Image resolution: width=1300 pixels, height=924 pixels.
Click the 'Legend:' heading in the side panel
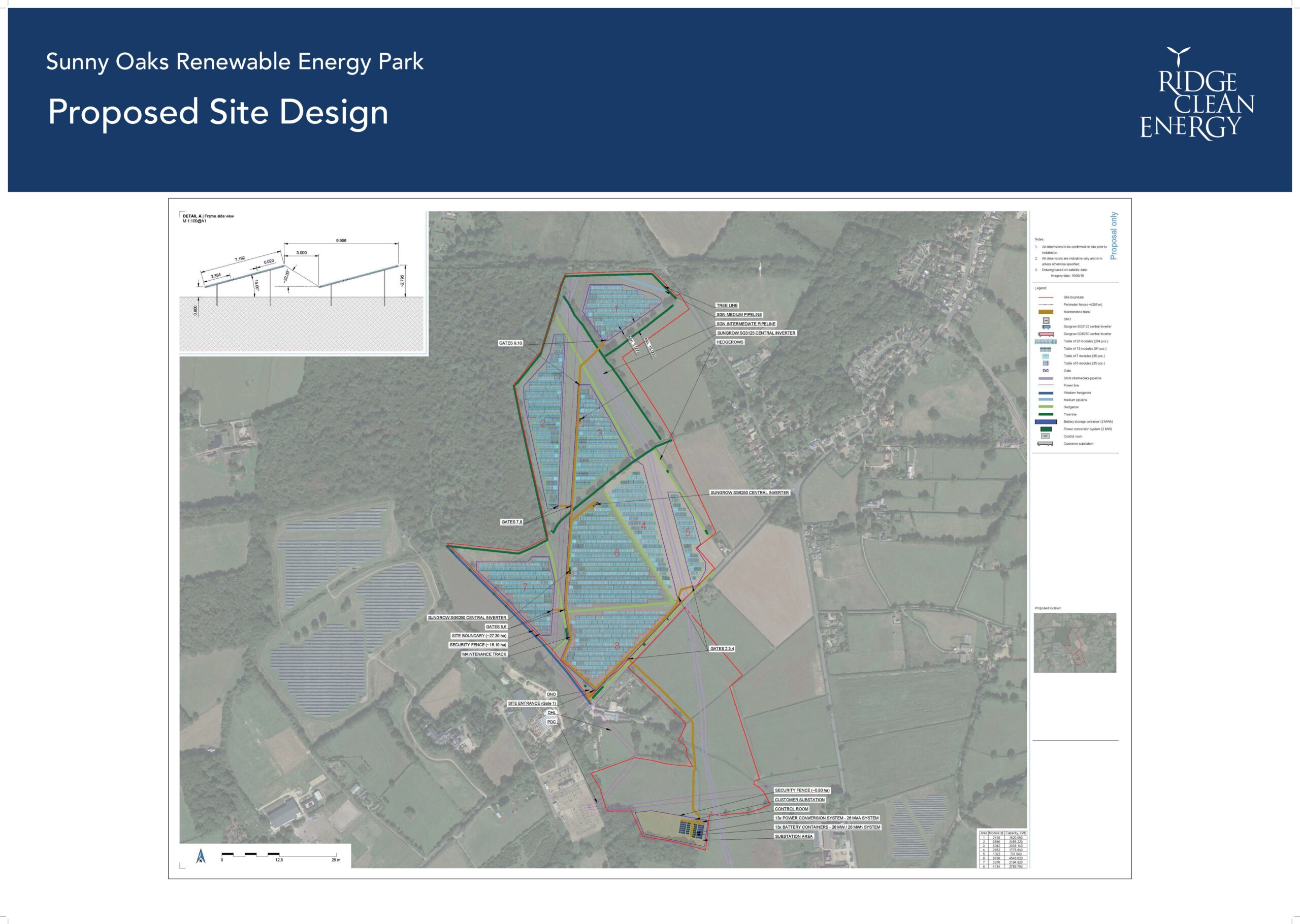coord(1041,288)
